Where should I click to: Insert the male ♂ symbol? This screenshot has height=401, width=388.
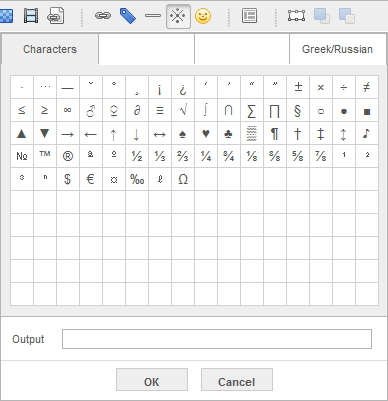pos(91,110)
